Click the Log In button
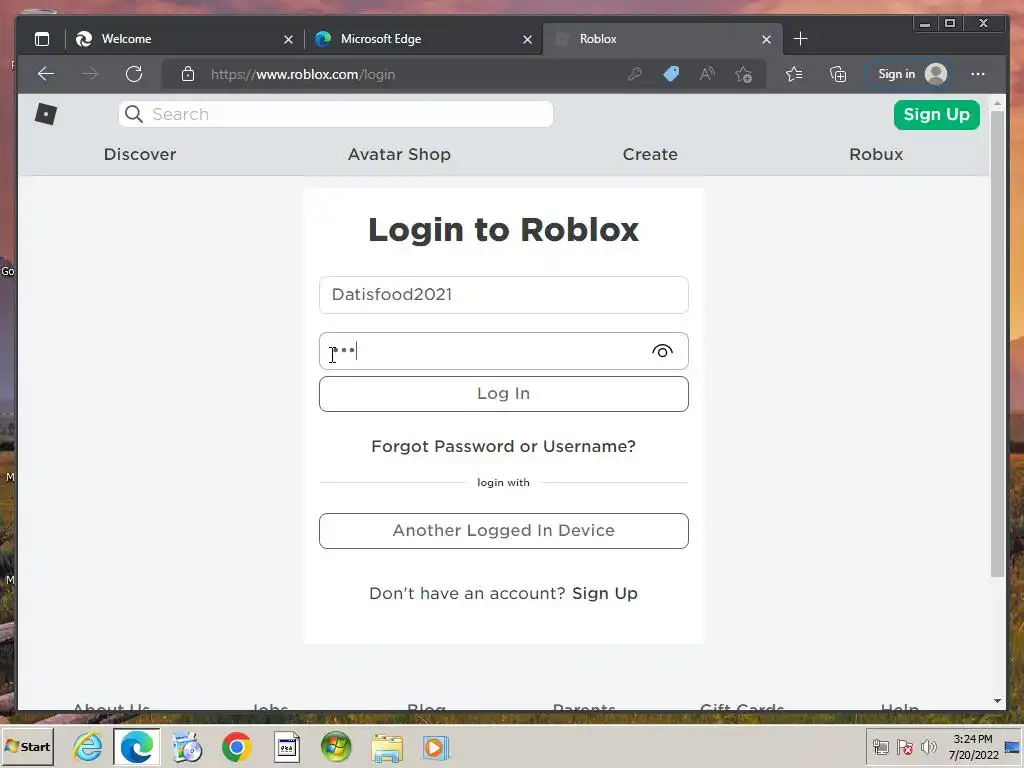This screenshot has height=768, width=1024. tap(504, 394)
